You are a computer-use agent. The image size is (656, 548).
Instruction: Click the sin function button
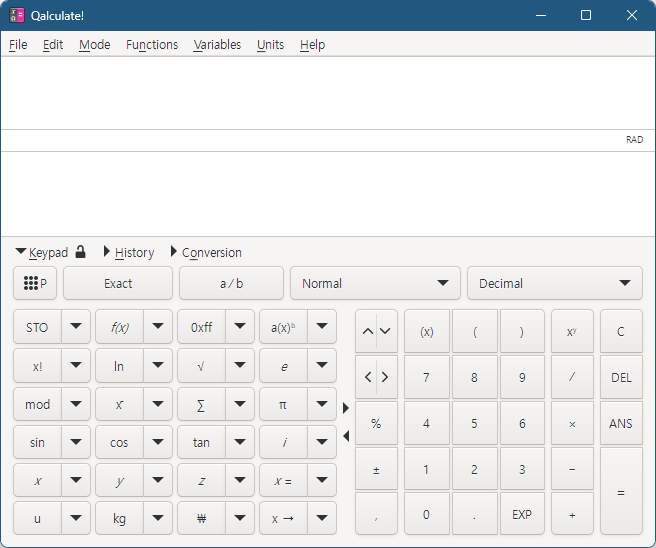point(37,443)
